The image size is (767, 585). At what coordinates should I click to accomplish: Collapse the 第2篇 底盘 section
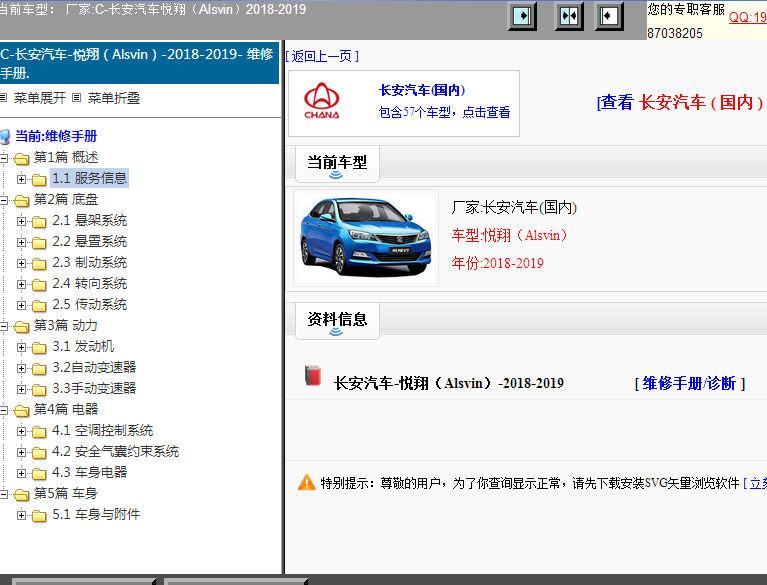pos(3,200)
